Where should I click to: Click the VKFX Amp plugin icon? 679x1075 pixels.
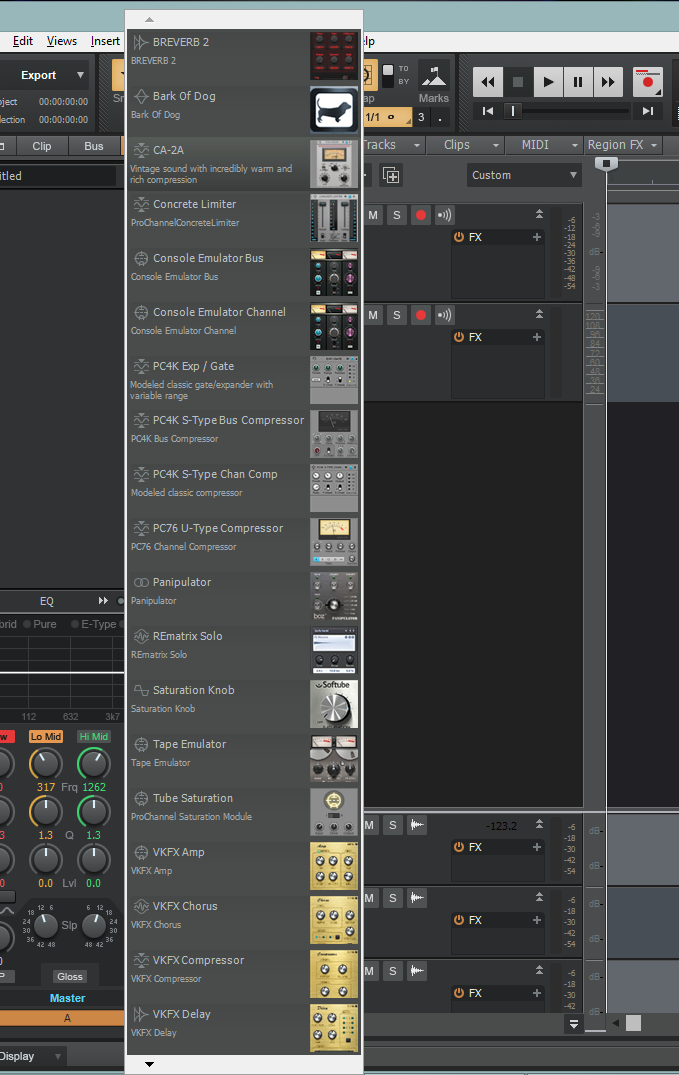[141, 852]
